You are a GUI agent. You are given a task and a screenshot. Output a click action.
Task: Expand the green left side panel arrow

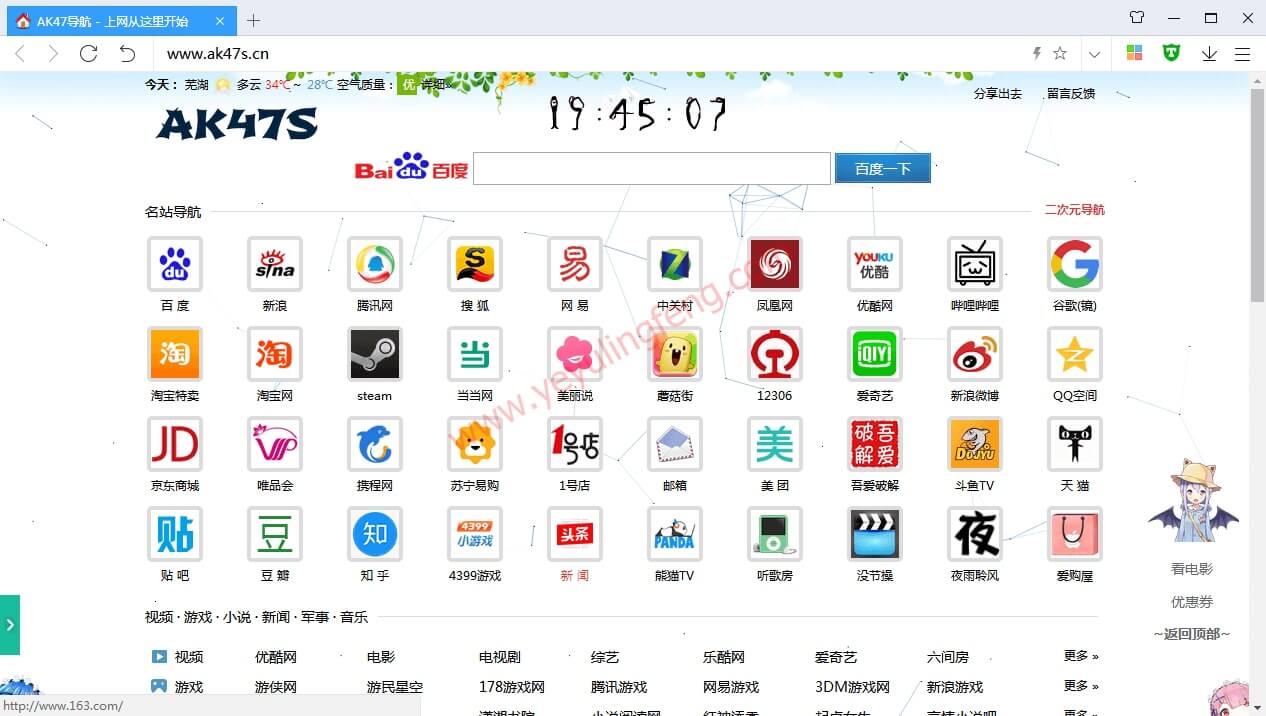click(10, 625)
